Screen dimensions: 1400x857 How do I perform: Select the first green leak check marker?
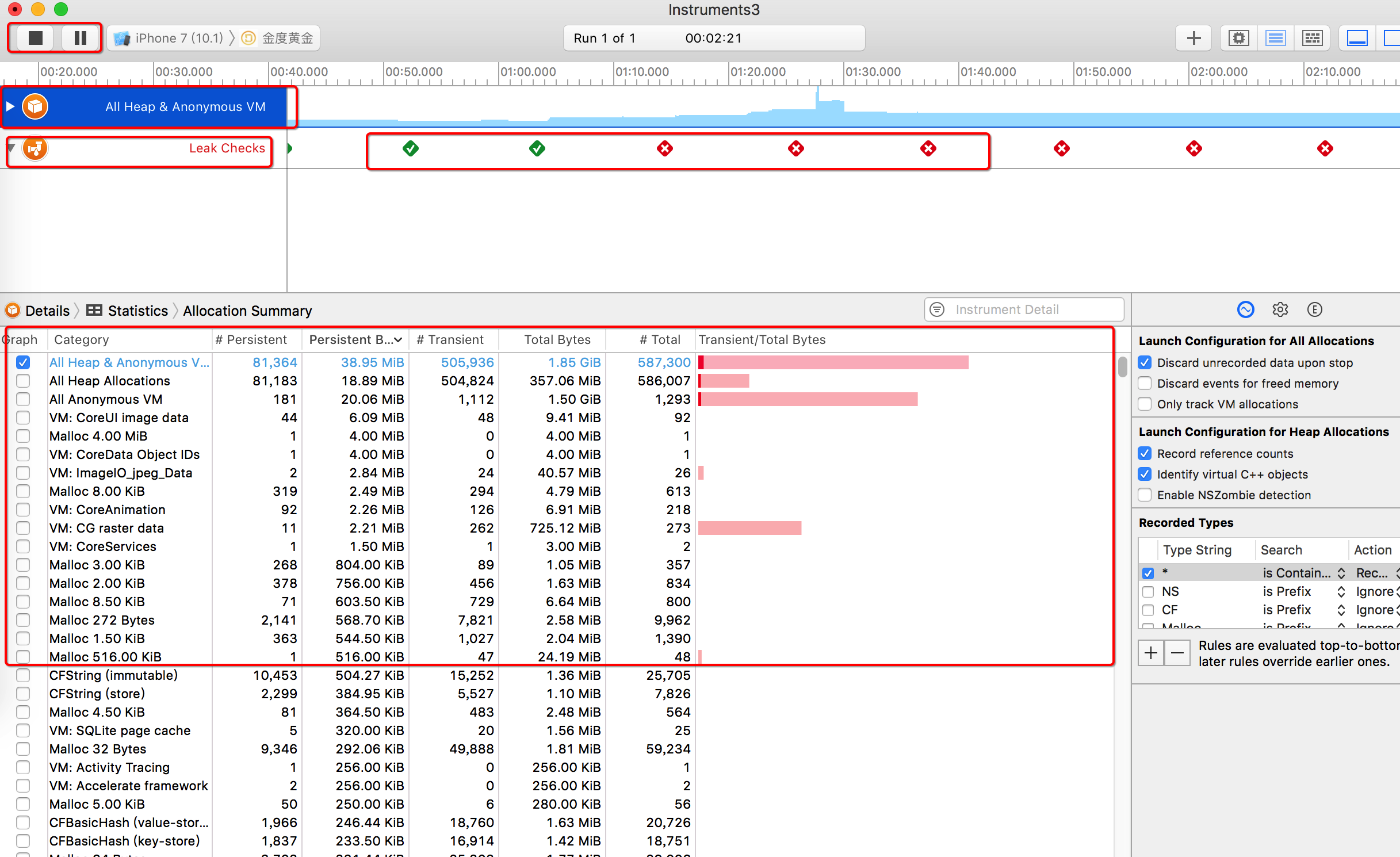point(411,148)
